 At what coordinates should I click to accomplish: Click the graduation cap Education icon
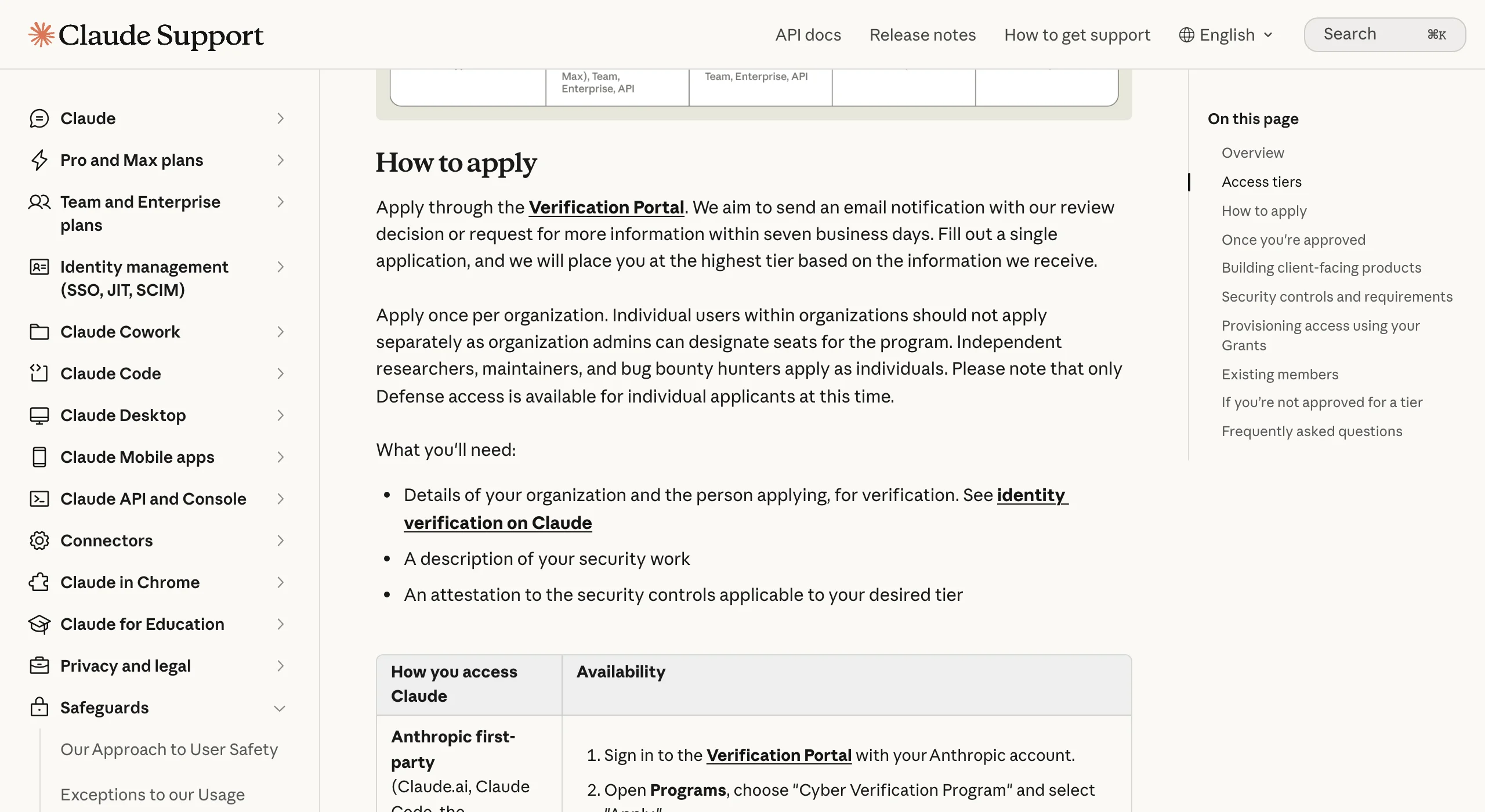pyautogui.click(x=39, y=624)
